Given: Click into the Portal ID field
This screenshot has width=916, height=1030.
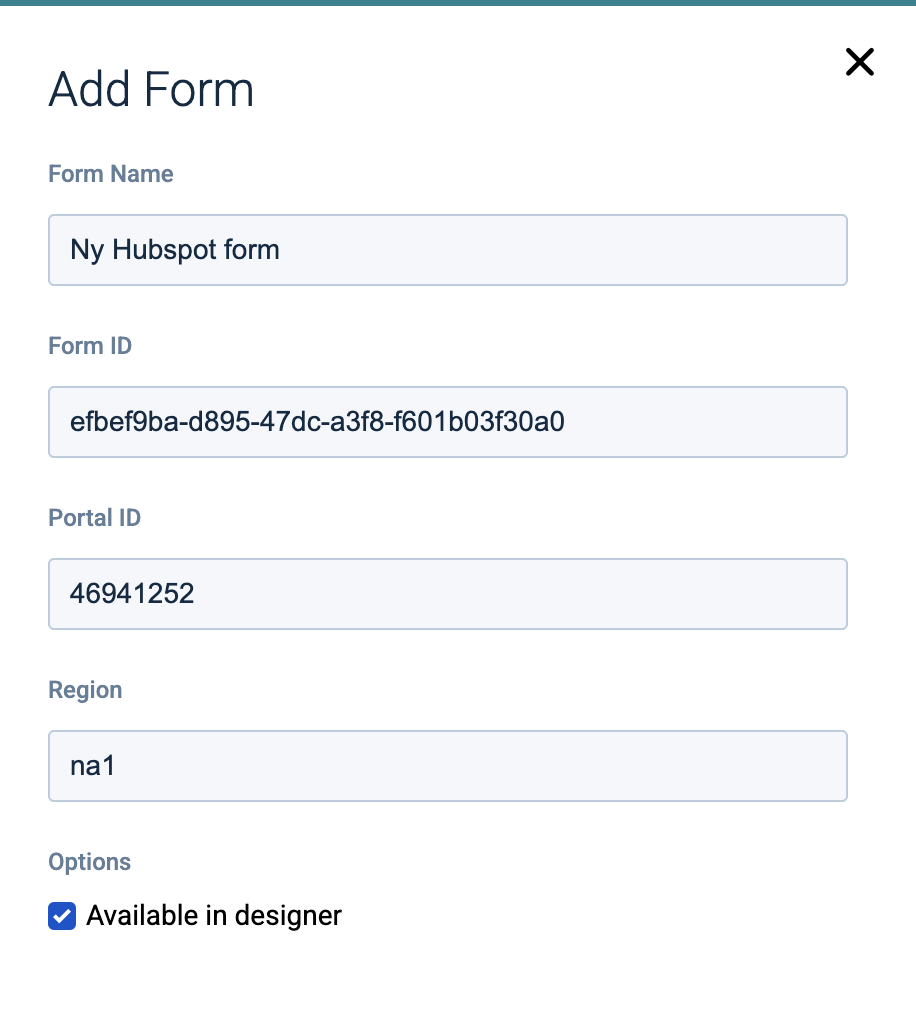Looking at the screenshot, I should (x=447, y=594).
